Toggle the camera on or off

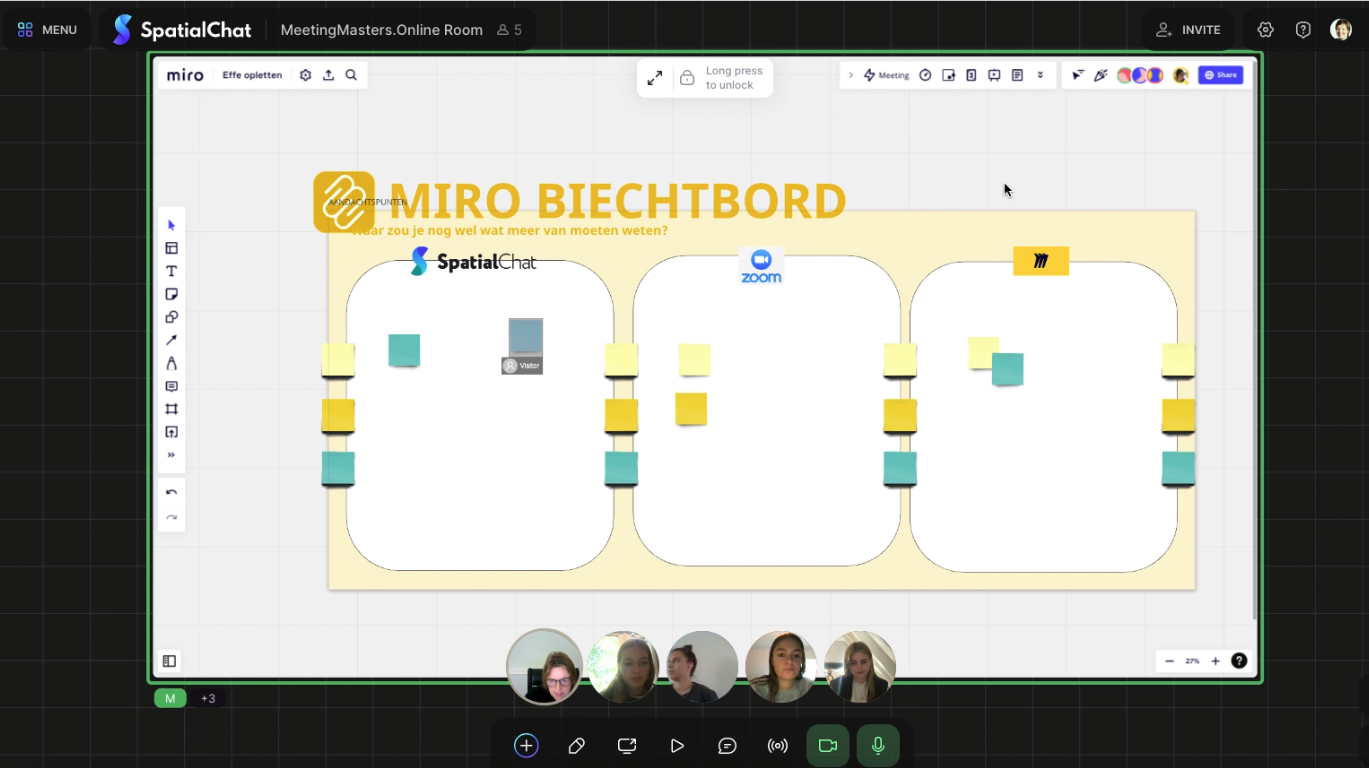click(828, 746)
